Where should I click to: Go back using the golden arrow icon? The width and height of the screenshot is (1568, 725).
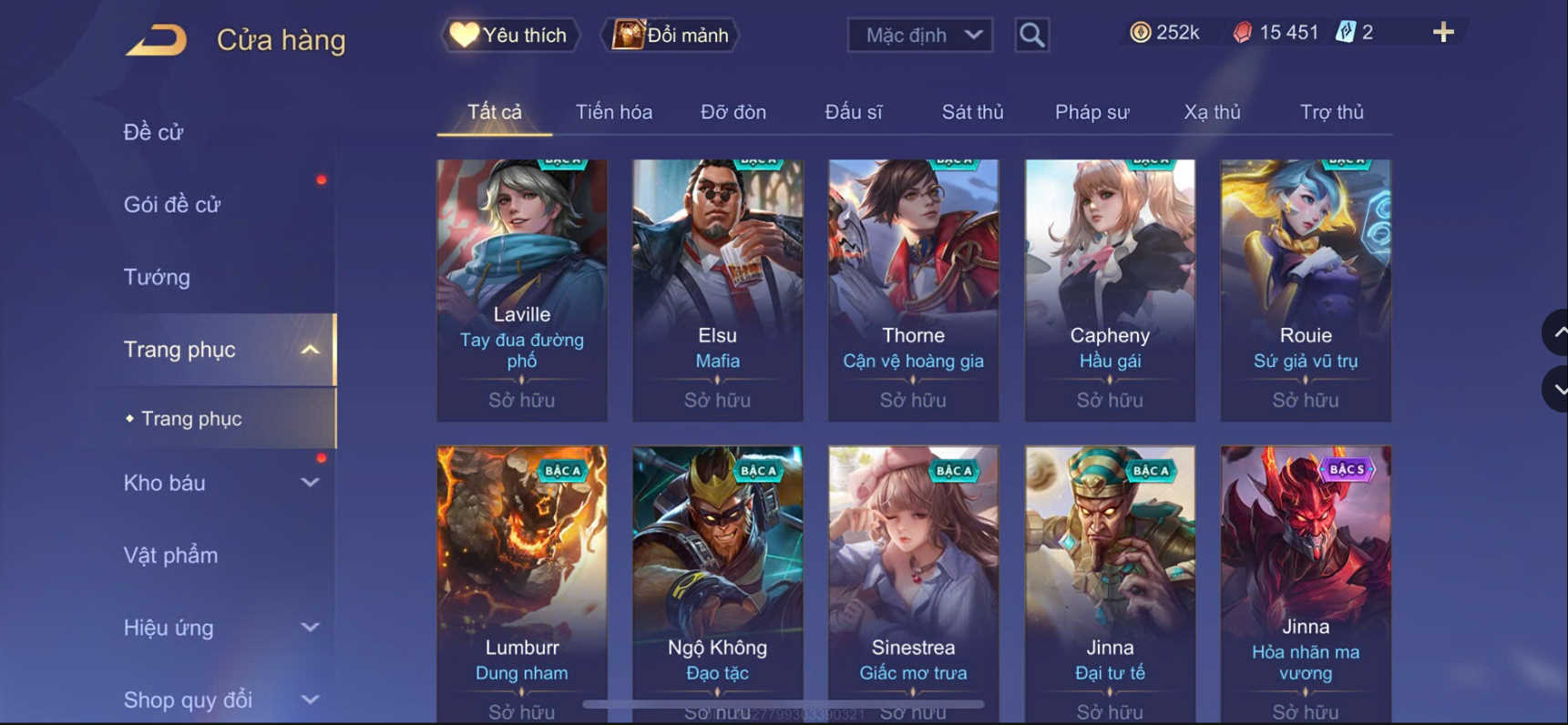coord(156,40)
